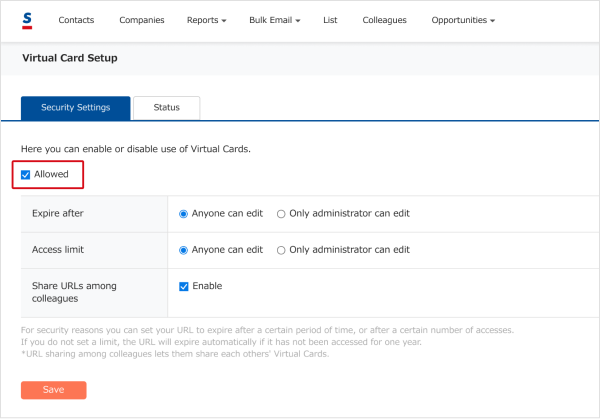Viewport: 600px width, 419px height.
Task: Toggle the Enable checkbox for sharing URLs
Action: [x=184, y=287]
